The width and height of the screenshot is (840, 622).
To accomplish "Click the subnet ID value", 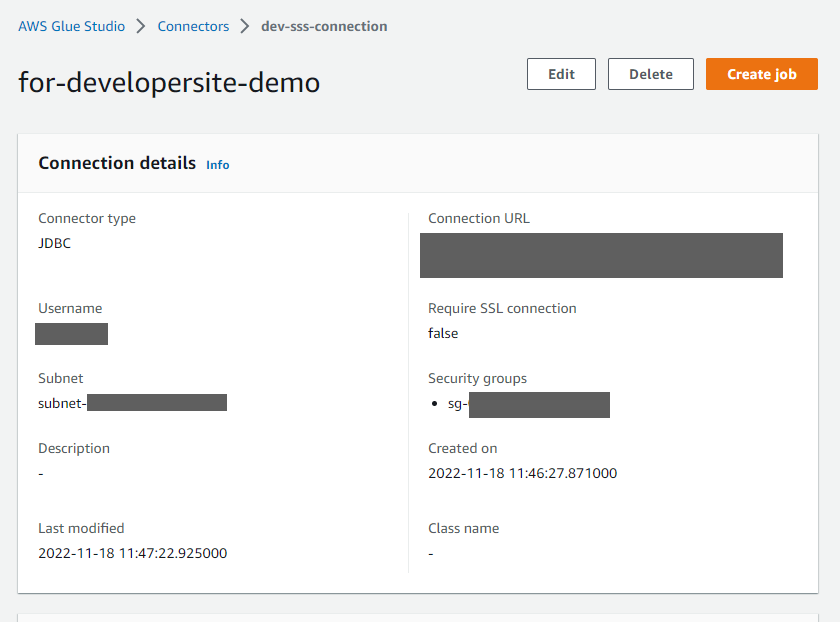I will click(x=132, y=403).
